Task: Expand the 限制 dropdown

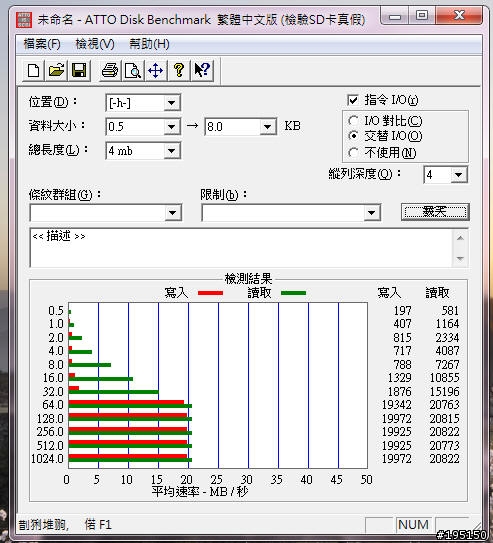Action: [371, 213]
